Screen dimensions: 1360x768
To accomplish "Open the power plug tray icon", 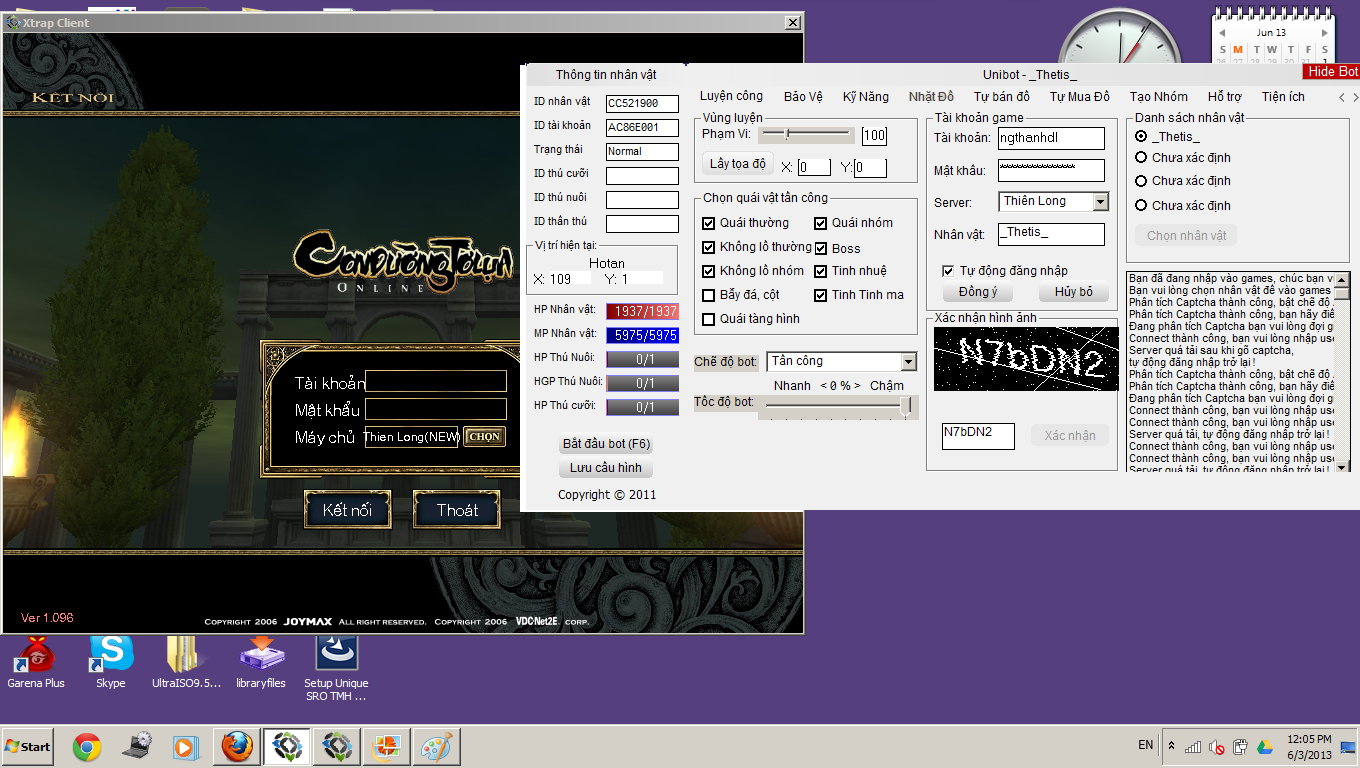I will pos(1240,747).
